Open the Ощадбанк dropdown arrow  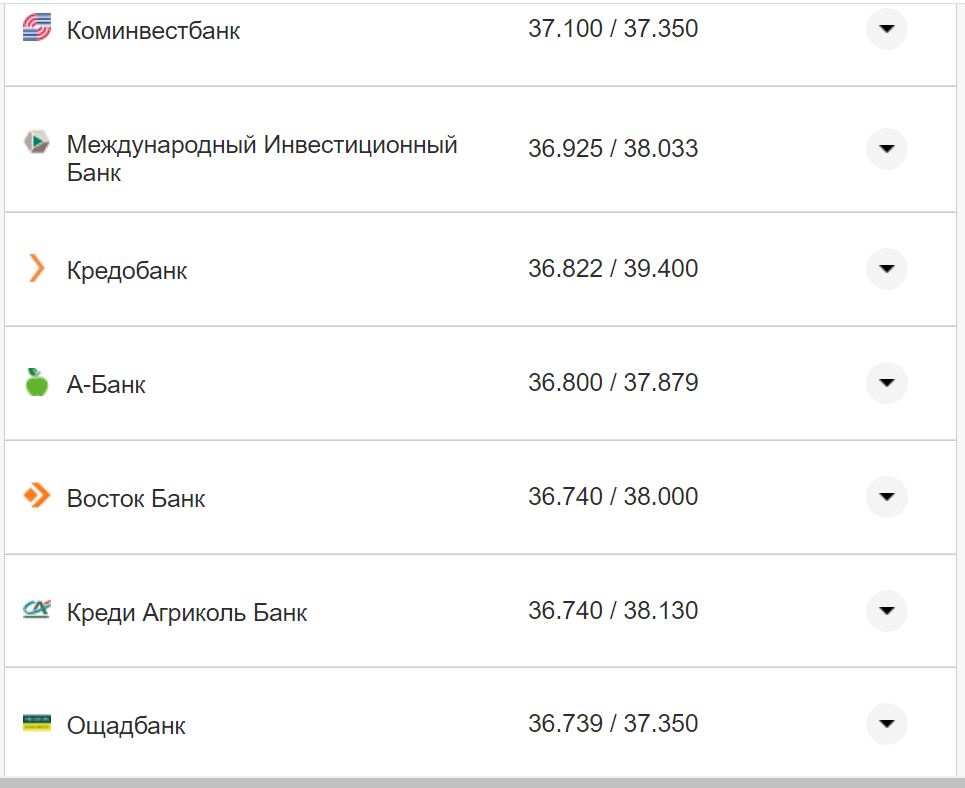[886, 724]
